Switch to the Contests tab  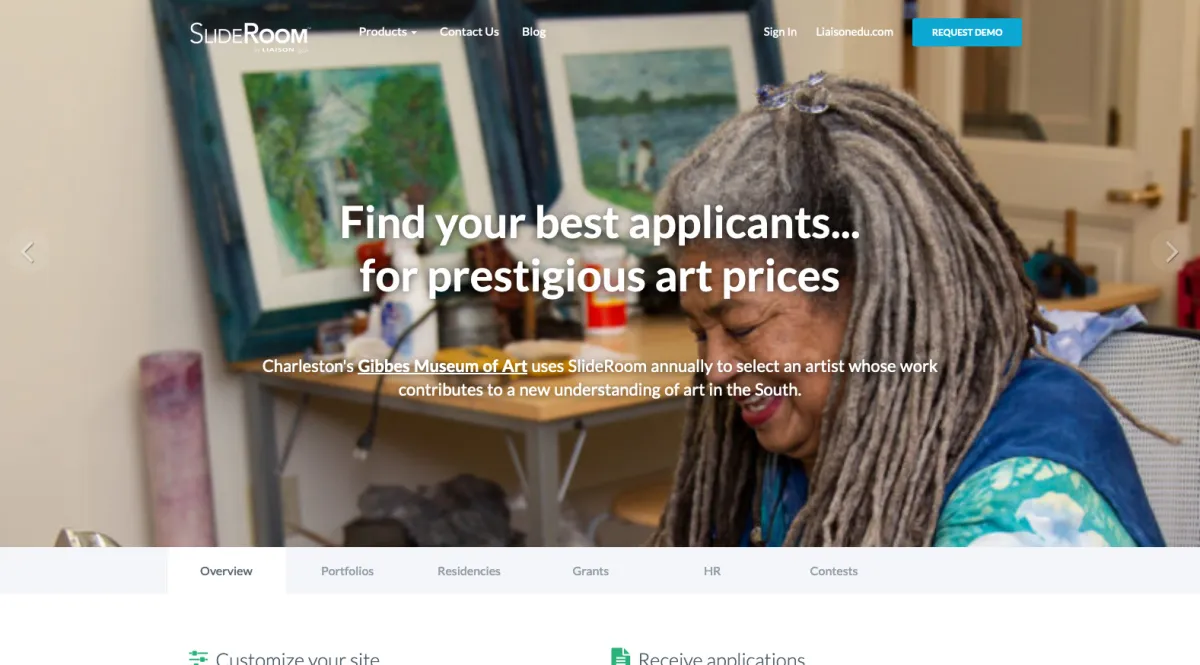[x=834, y=571]
